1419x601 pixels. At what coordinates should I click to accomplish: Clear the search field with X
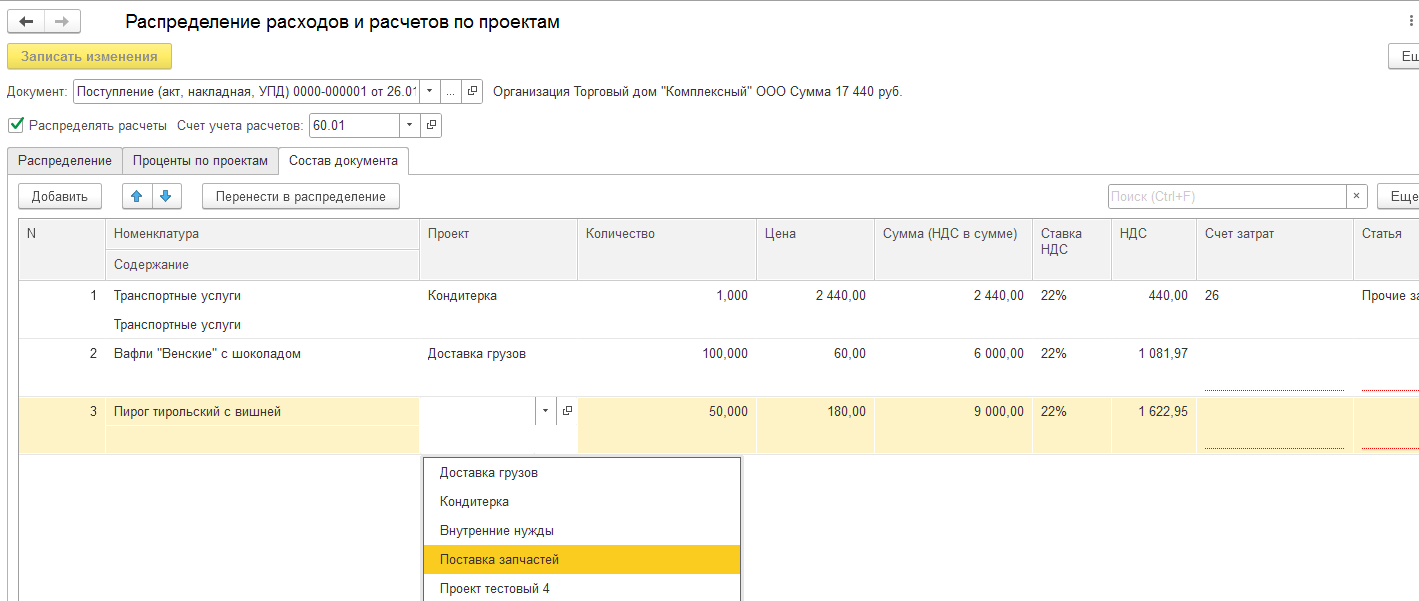(x=1356, y=197)
